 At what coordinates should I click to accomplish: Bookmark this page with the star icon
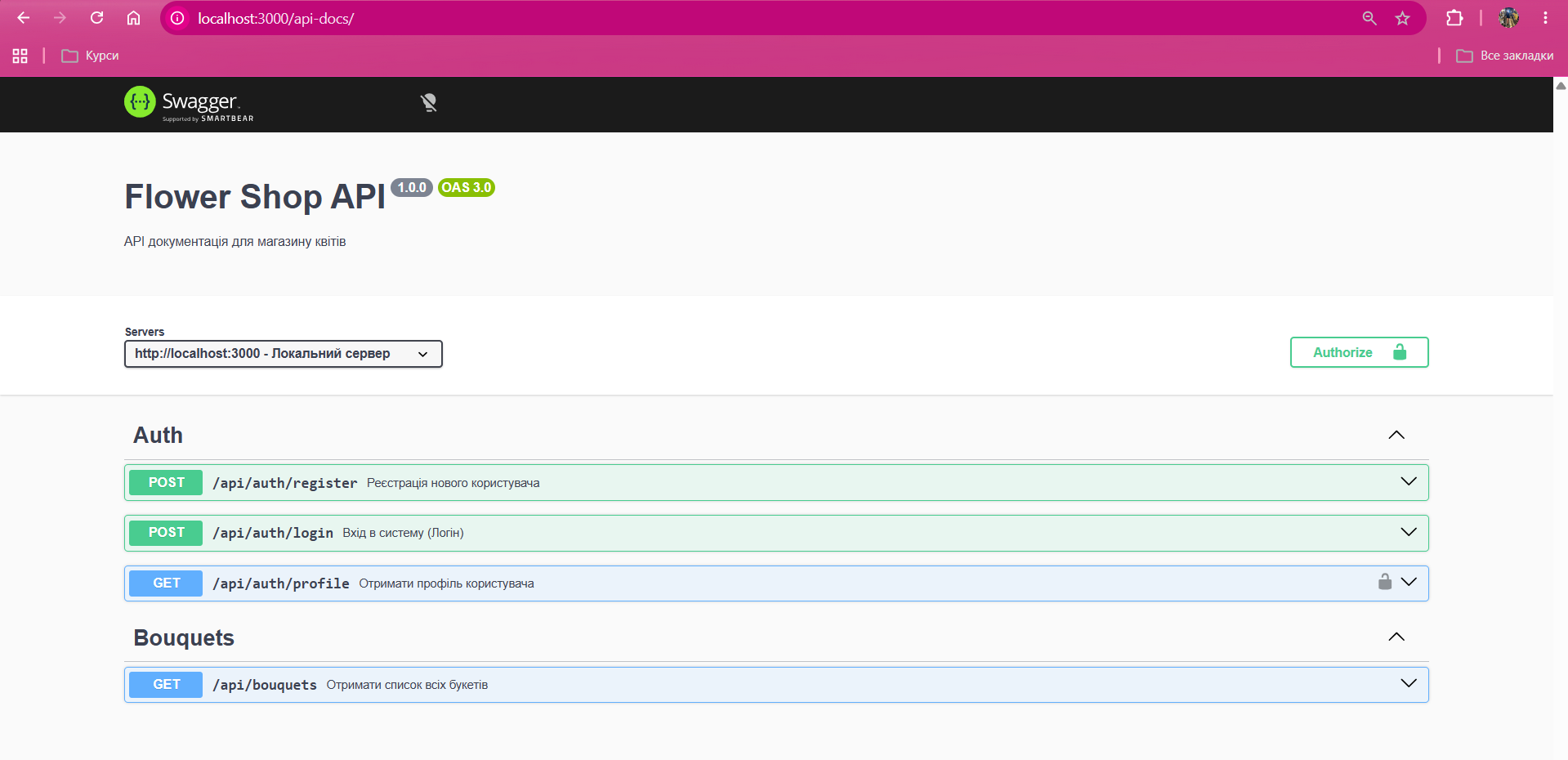[x=1402, y=18]
